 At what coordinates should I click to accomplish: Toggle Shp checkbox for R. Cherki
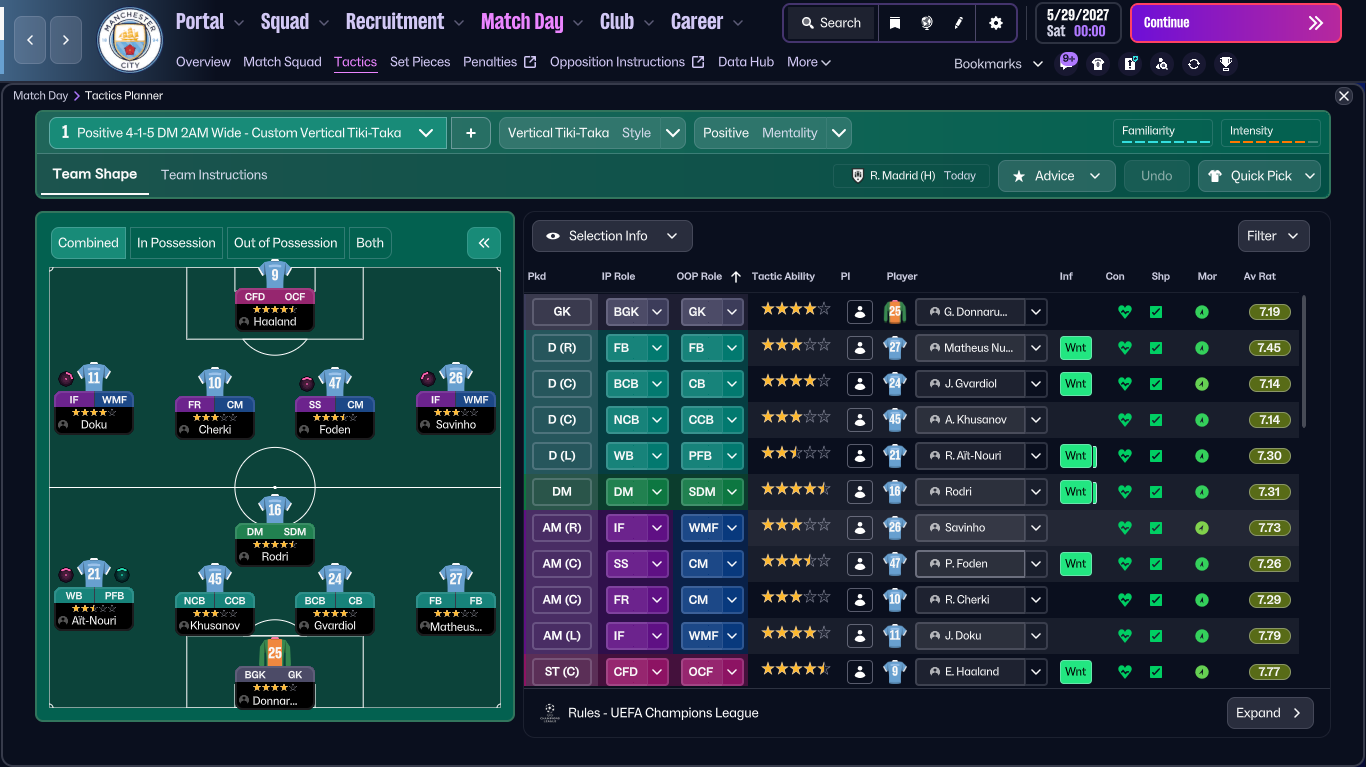pyautogui.click(x=1156, y=600)
